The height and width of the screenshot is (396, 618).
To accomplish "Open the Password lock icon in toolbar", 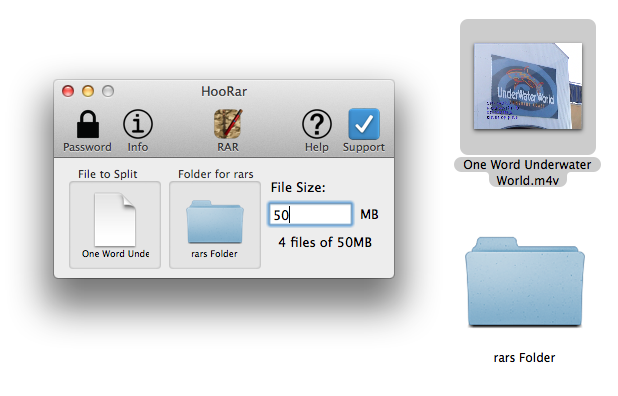I will [88, 125].
